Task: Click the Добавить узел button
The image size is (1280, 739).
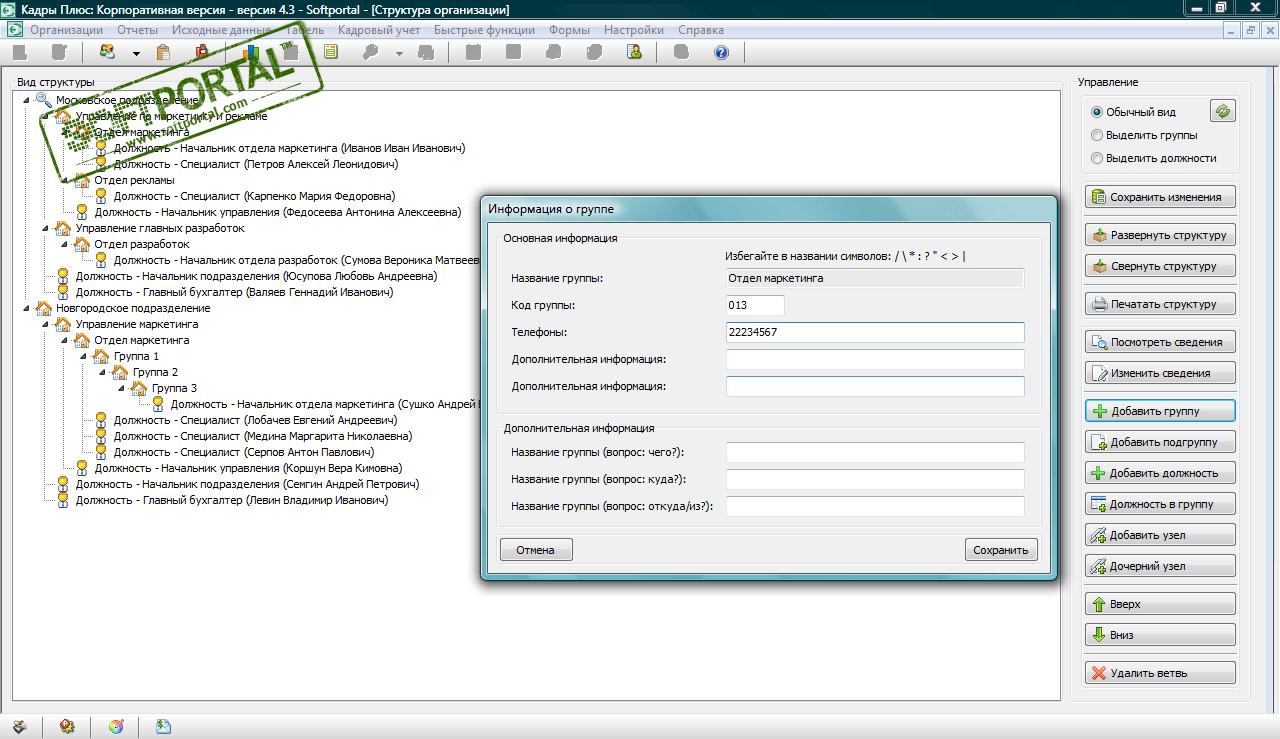Action: (x=1160, y=535)
